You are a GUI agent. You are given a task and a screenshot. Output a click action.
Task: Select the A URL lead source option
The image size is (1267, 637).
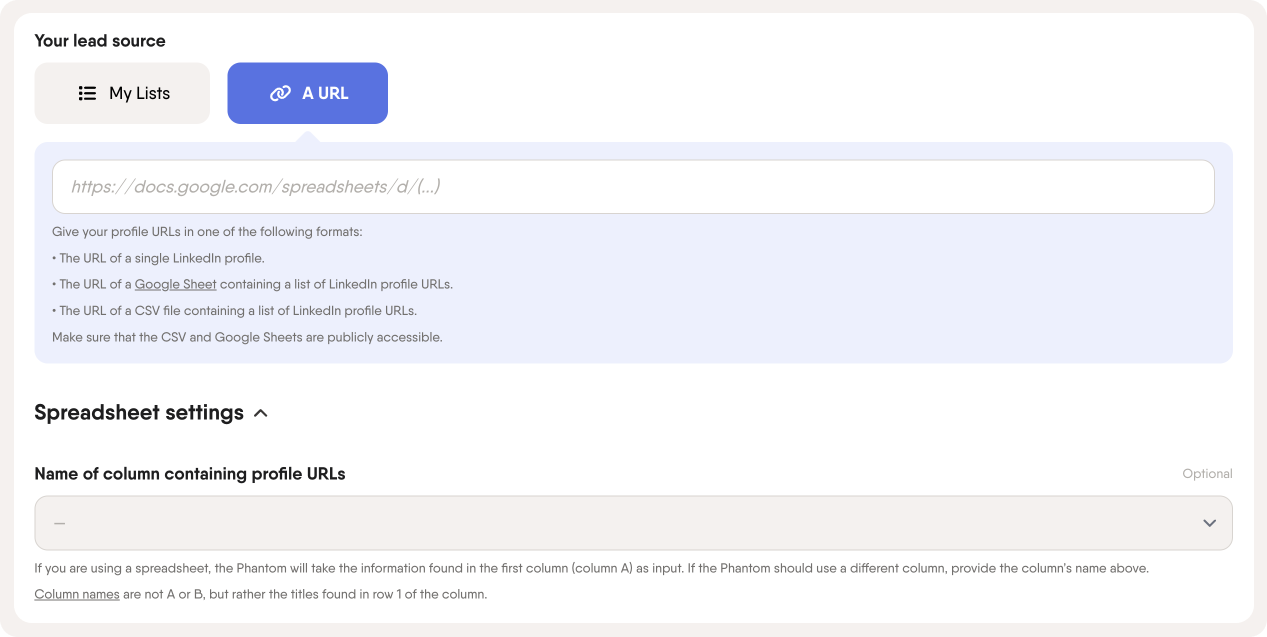307,93
